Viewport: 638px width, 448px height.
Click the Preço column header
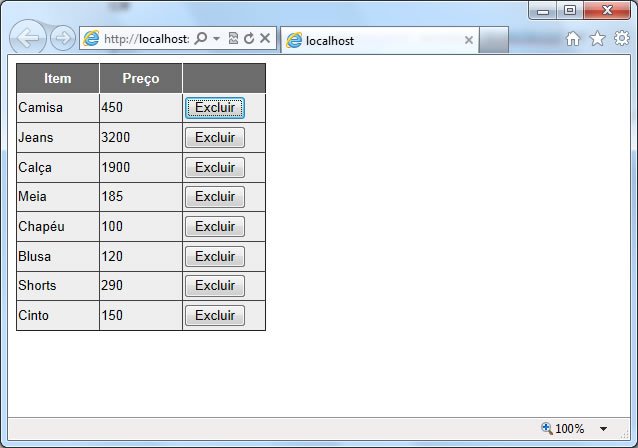pyautogui.click(x=141, y=78)
